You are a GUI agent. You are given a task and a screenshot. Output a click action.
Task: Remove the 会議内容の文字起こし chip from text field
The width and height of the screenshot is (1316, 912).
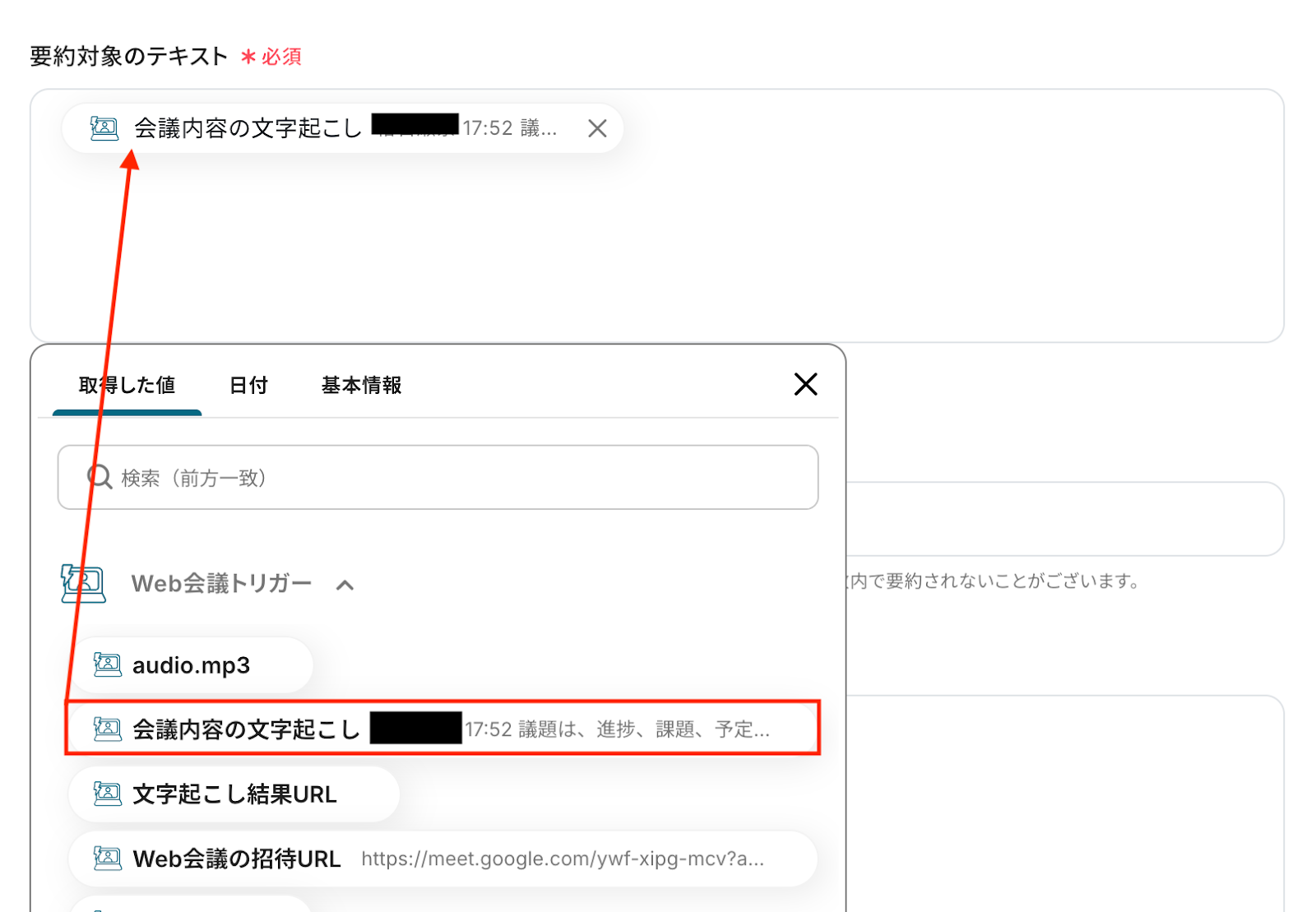click(597, 128)
